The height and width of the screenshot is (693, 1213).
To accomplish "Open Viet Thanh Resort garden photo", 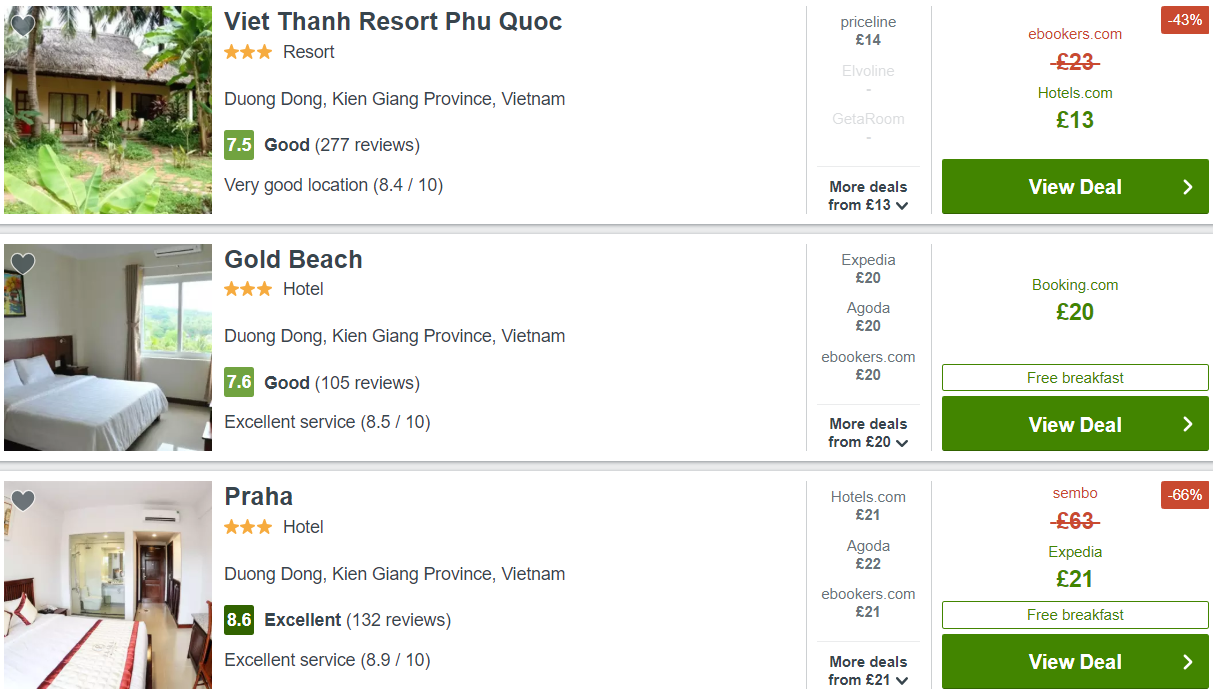I will click(108, 110).
